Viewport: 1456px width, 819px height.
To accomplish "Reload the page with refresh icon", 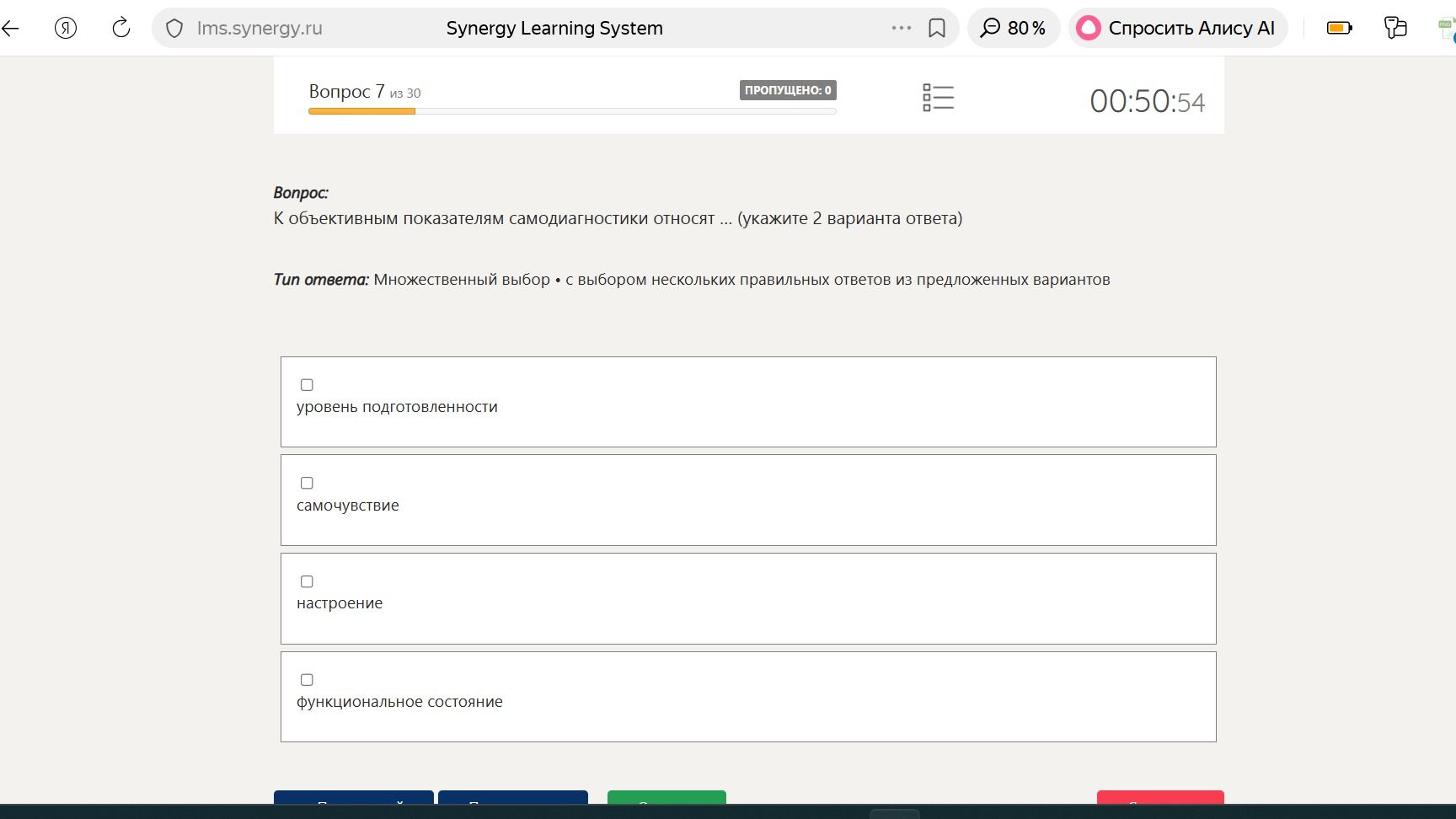I will coord(121,28).
